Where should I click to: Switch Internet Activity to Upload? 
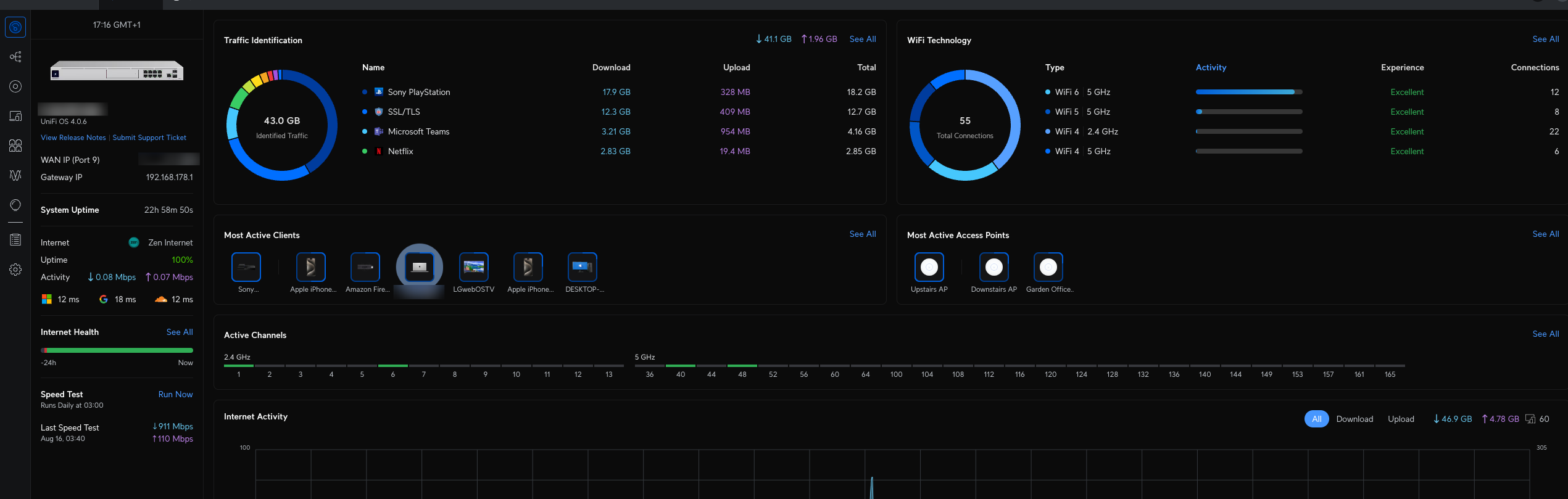click(1401, 419)
